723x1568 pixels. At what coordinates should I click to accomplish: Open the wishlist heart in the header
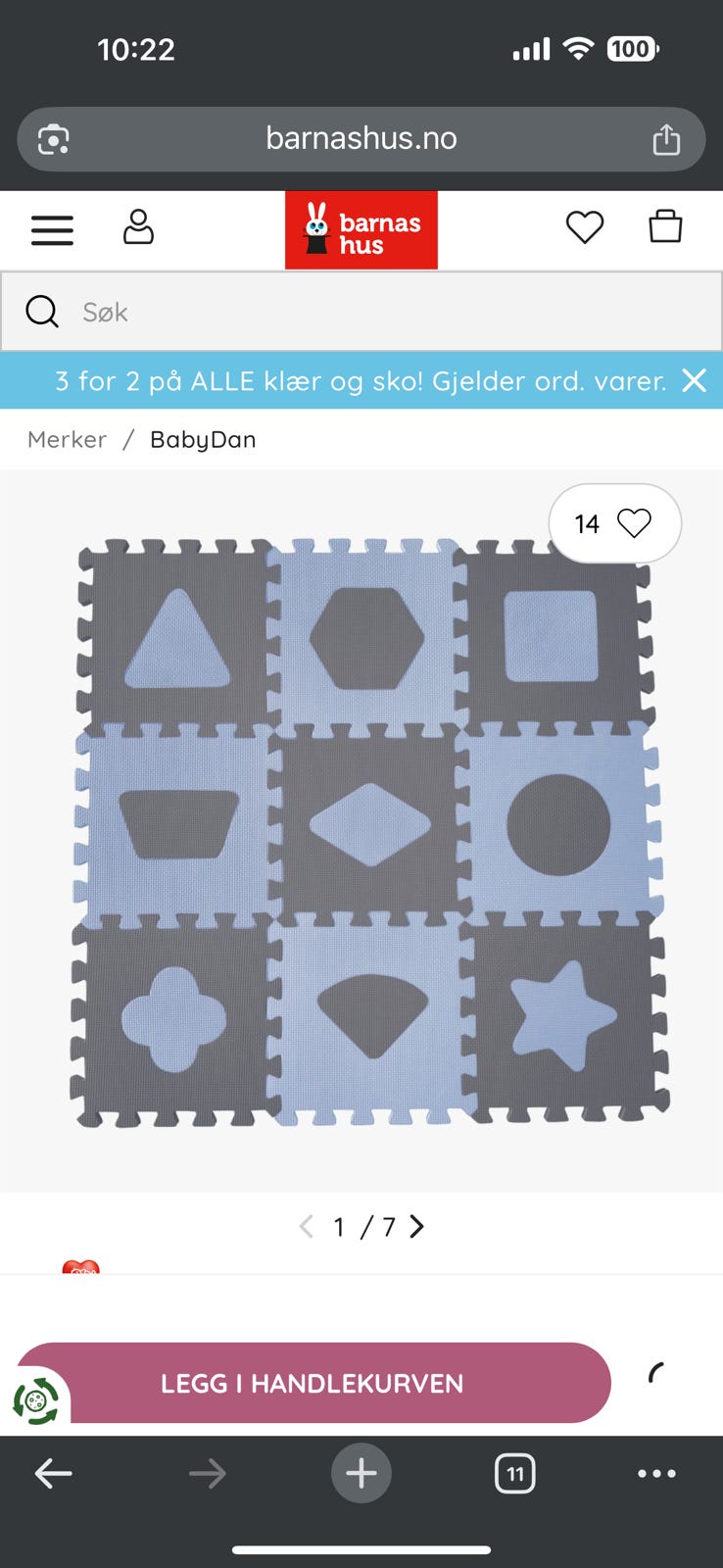585,227
